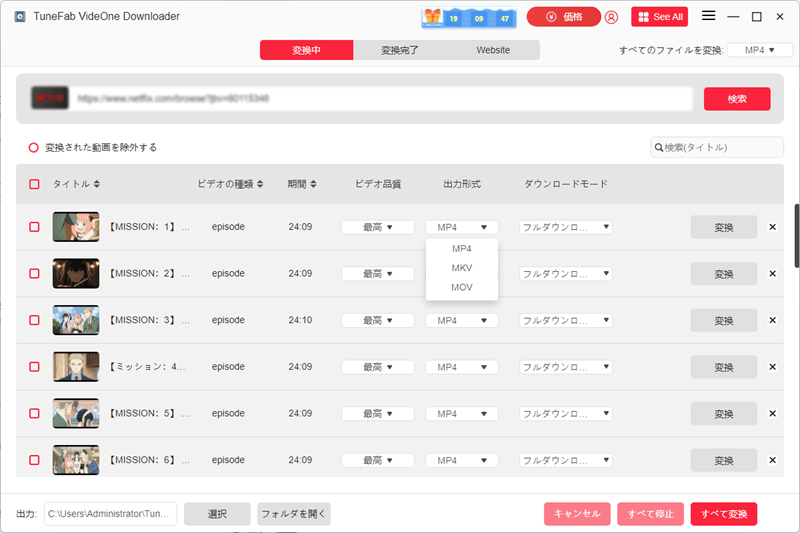Choose MKV from the output format list
The image size is (800, 533).
pos(461,268)
